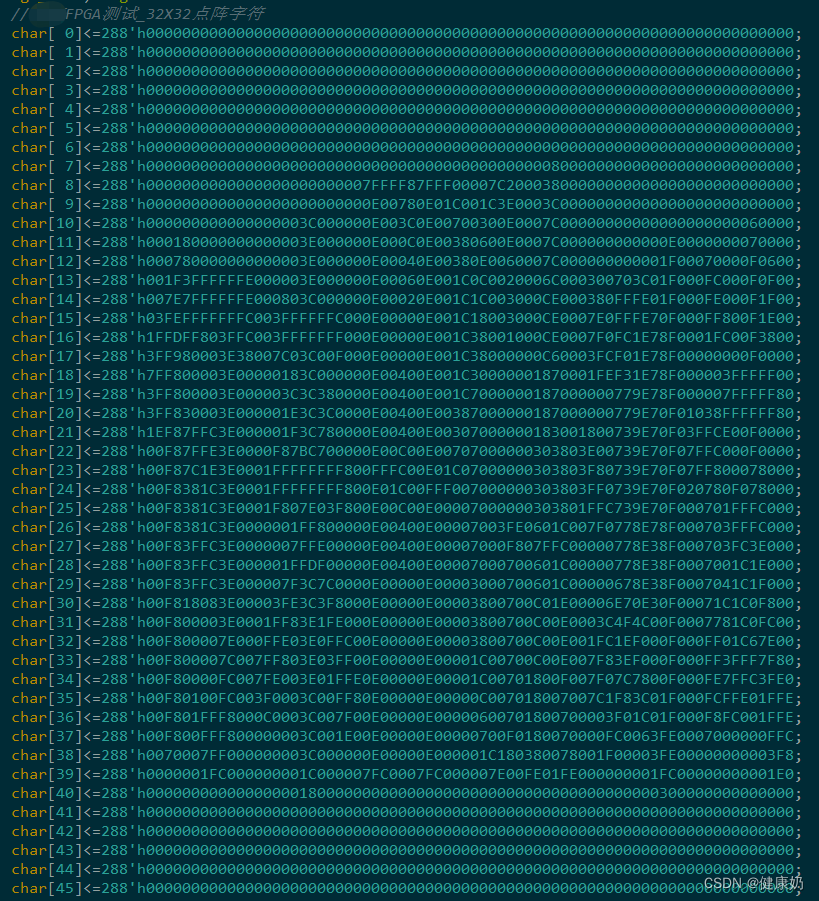Viewport: 819px width, 901px height.
Task: Select the code line starting char[36]
Action: pyautogui.click(x=406, y=717)
